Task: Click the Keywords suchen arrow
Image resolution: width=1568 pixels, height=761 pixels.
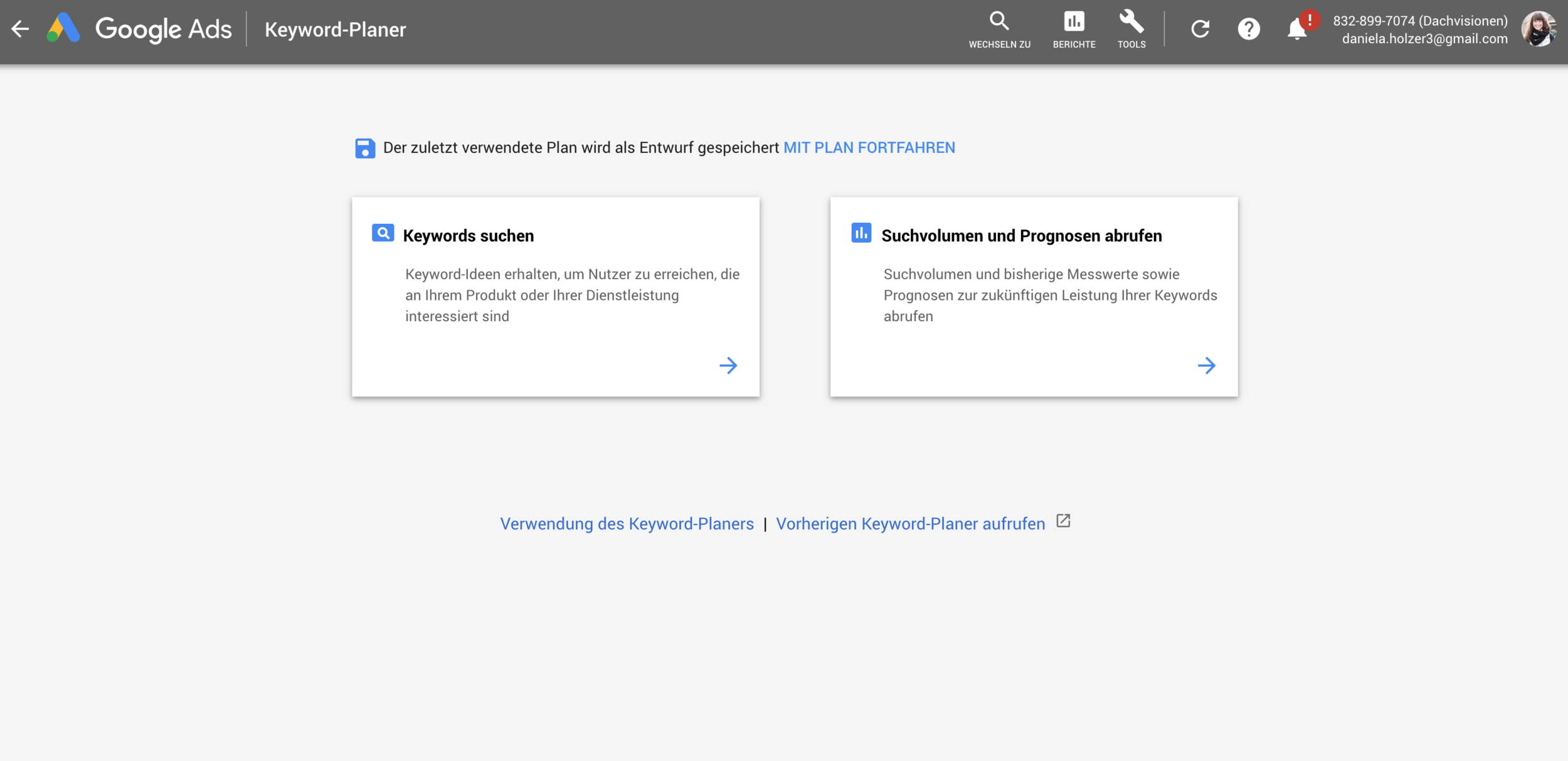Action: pyautogui.click(x=728, y=366)
